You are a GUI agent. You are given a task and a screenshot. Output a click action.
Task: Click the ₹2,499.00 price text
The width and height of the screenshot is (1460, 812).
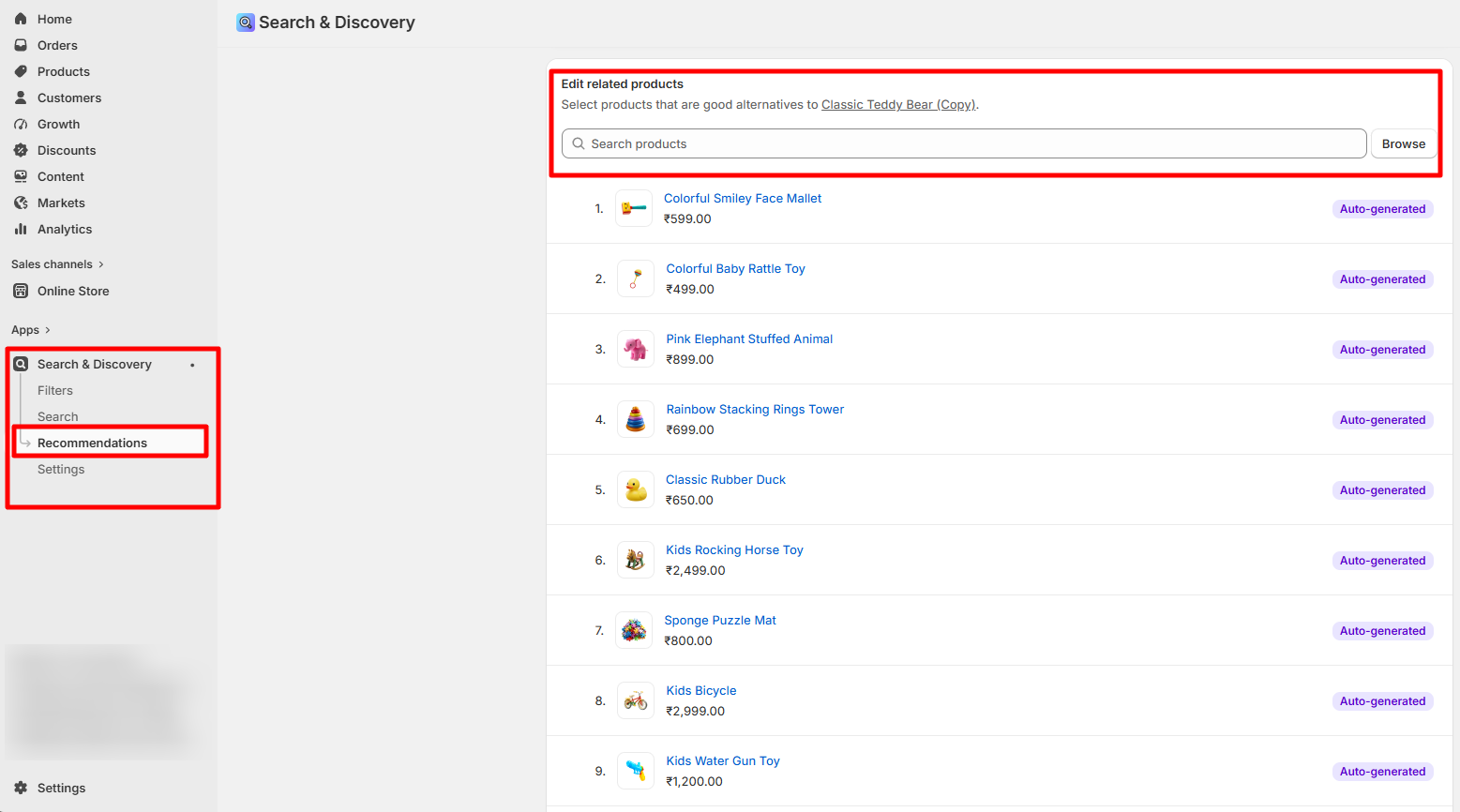(696, 570)
